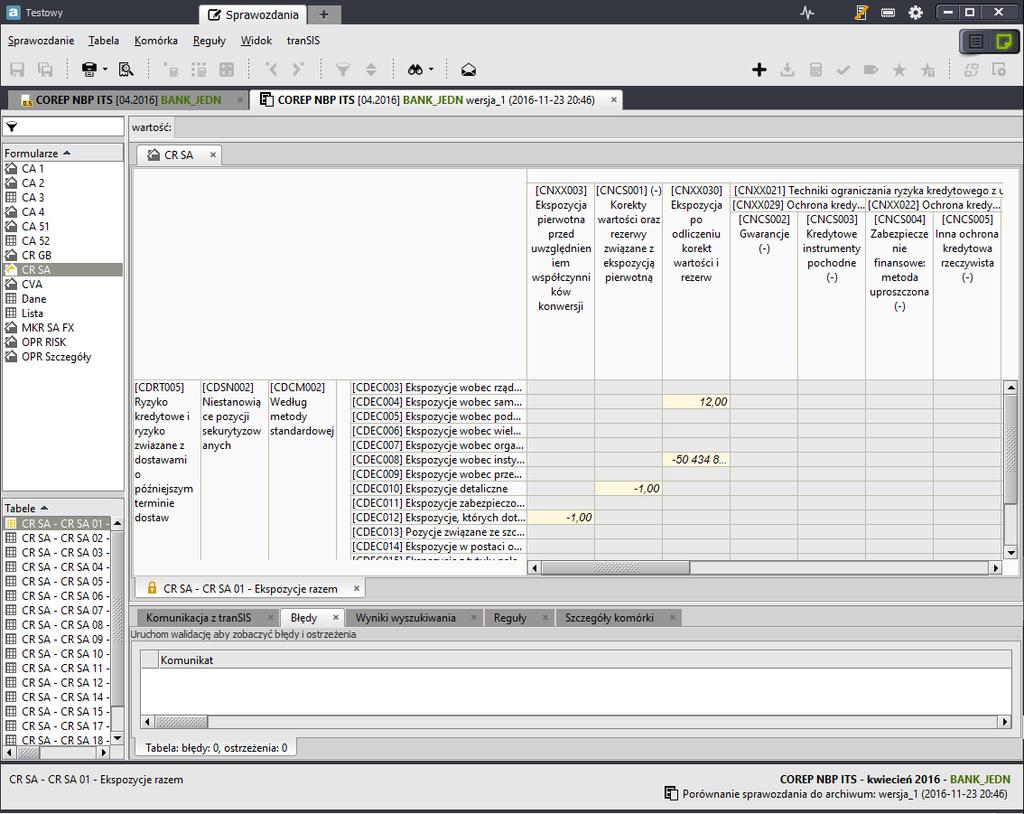
Task: Click the Tabela: błędy 0, ostrzeżenia 0 tab
Action: point(216,748)
